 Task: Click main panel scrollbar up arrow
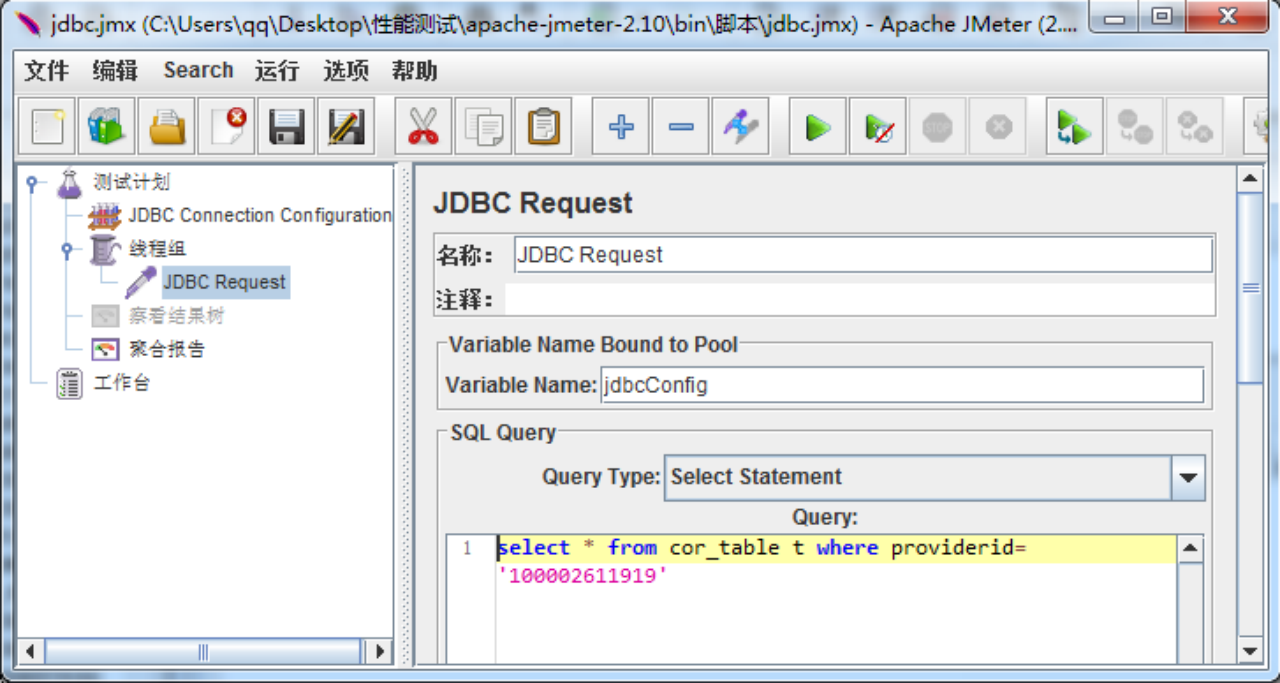pyautogui.click(x=1250, y=179)
